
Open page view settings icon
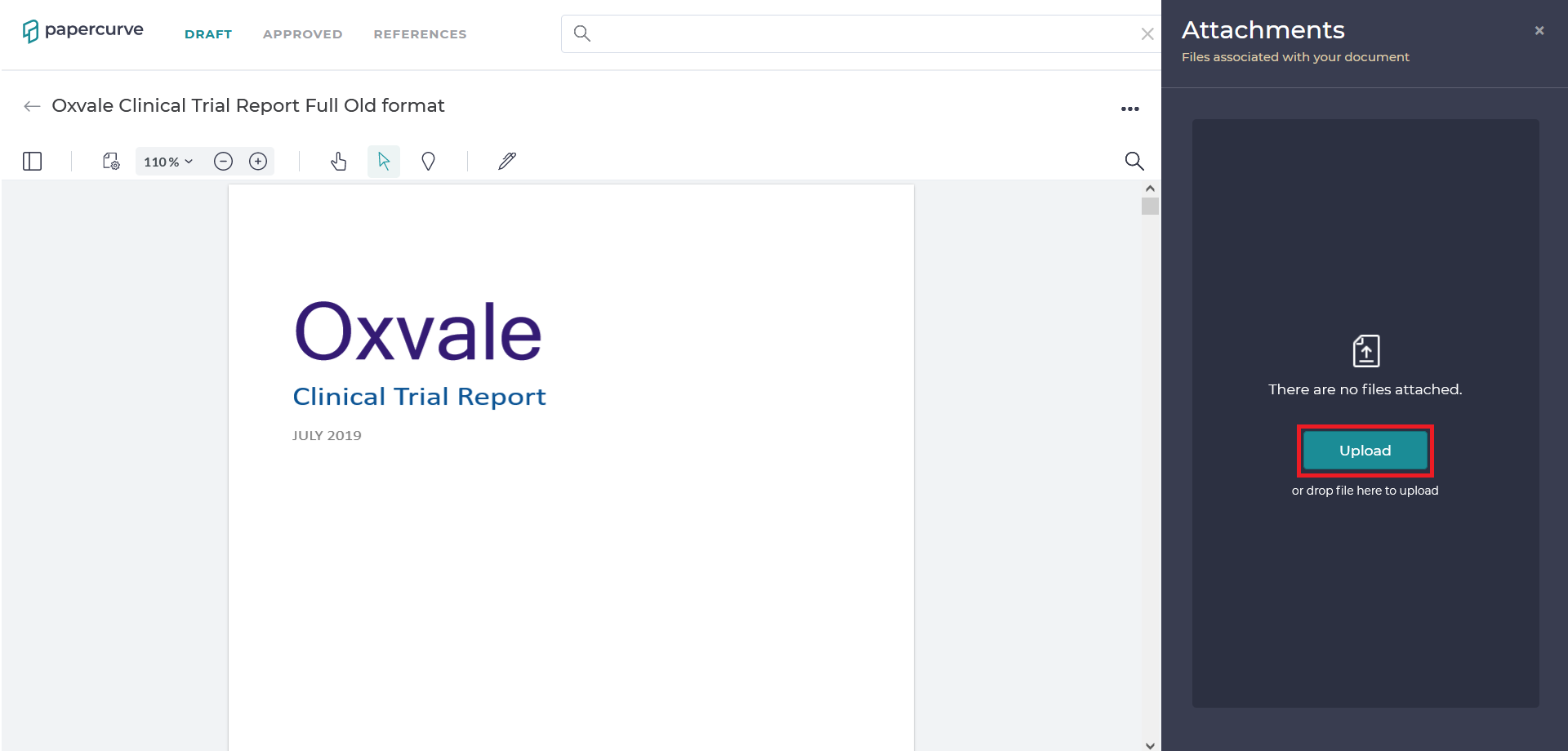coord(111,162)
